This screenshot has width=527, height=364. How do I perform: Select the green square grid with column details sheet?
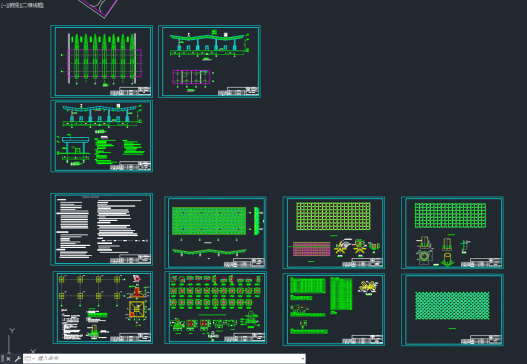(x=452, y=233)
